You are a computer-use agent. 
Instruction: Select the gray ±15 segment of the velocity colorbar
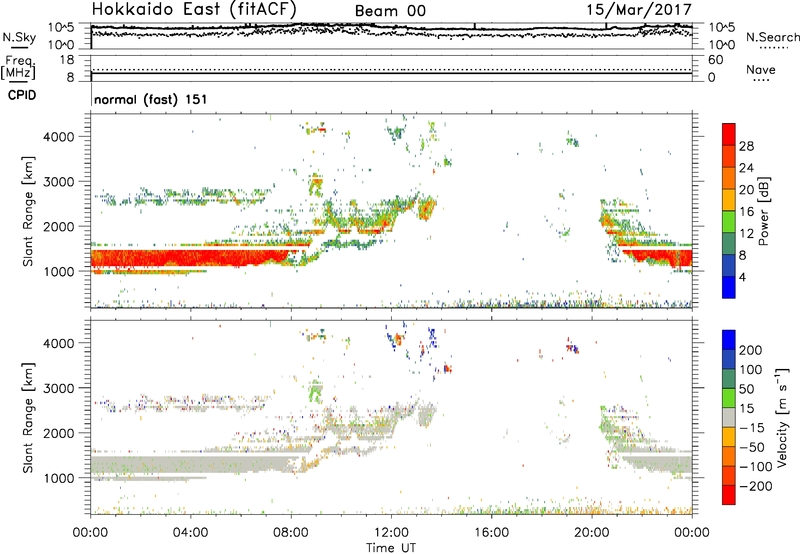[x=729, y=417]
